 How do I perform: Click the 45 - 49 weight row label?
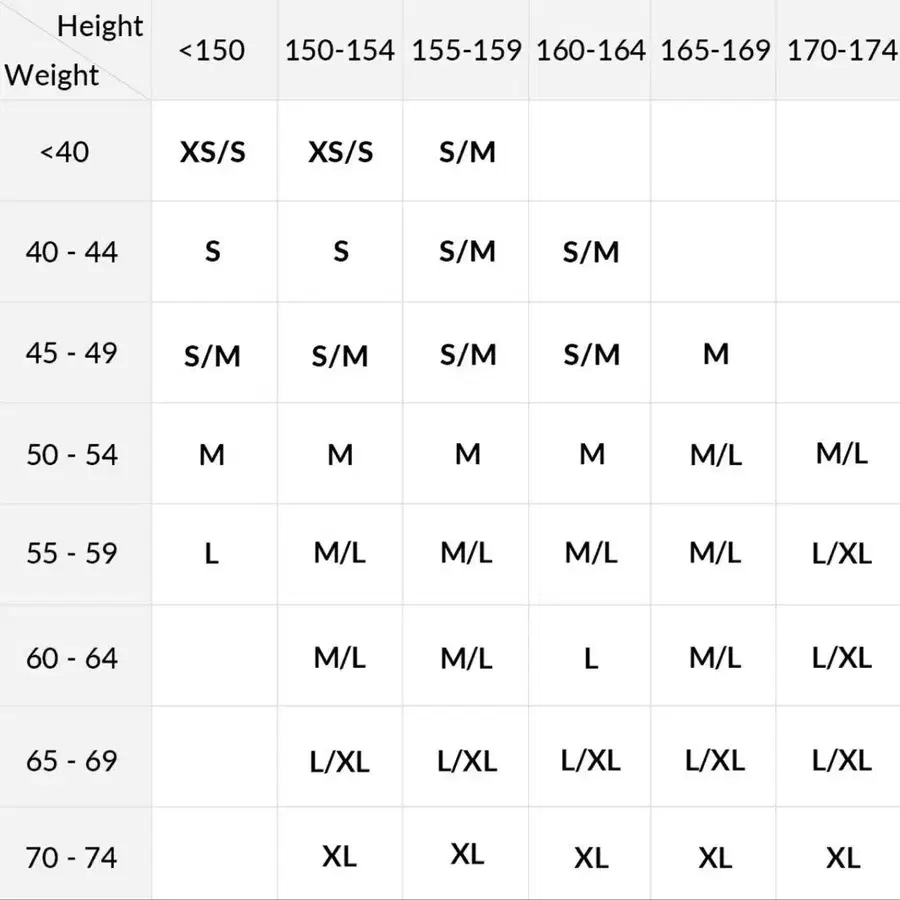pyautogui.click(x=72, y=353)
